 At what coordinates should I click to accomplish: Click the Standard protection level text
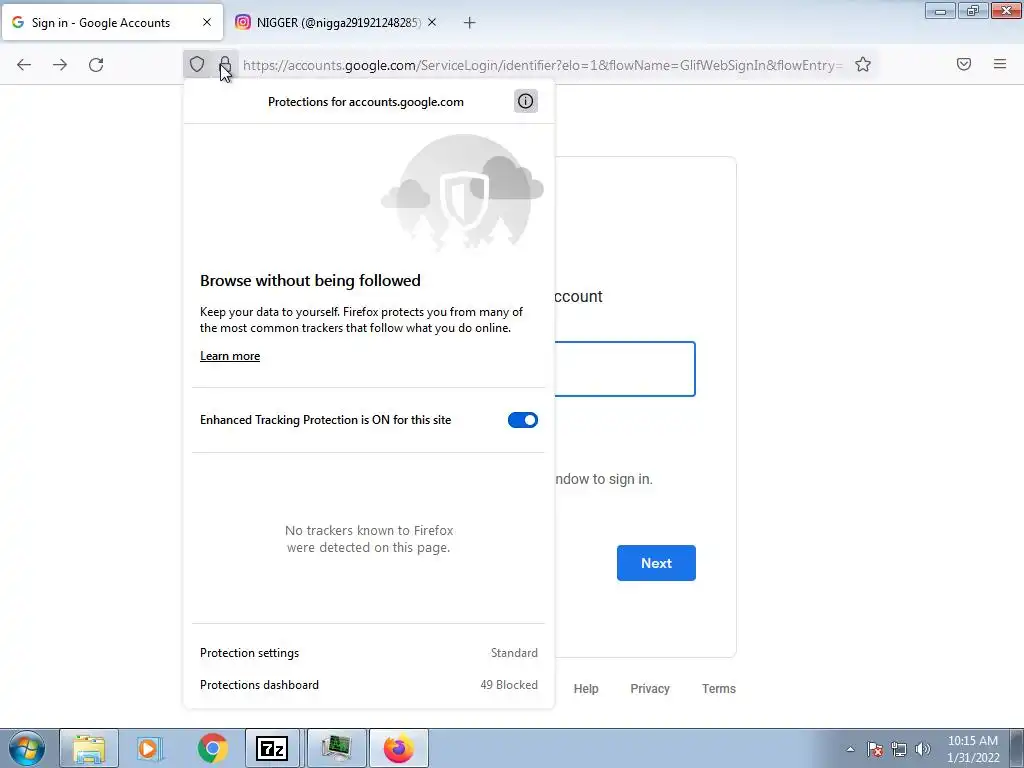(x=515, y=653)
